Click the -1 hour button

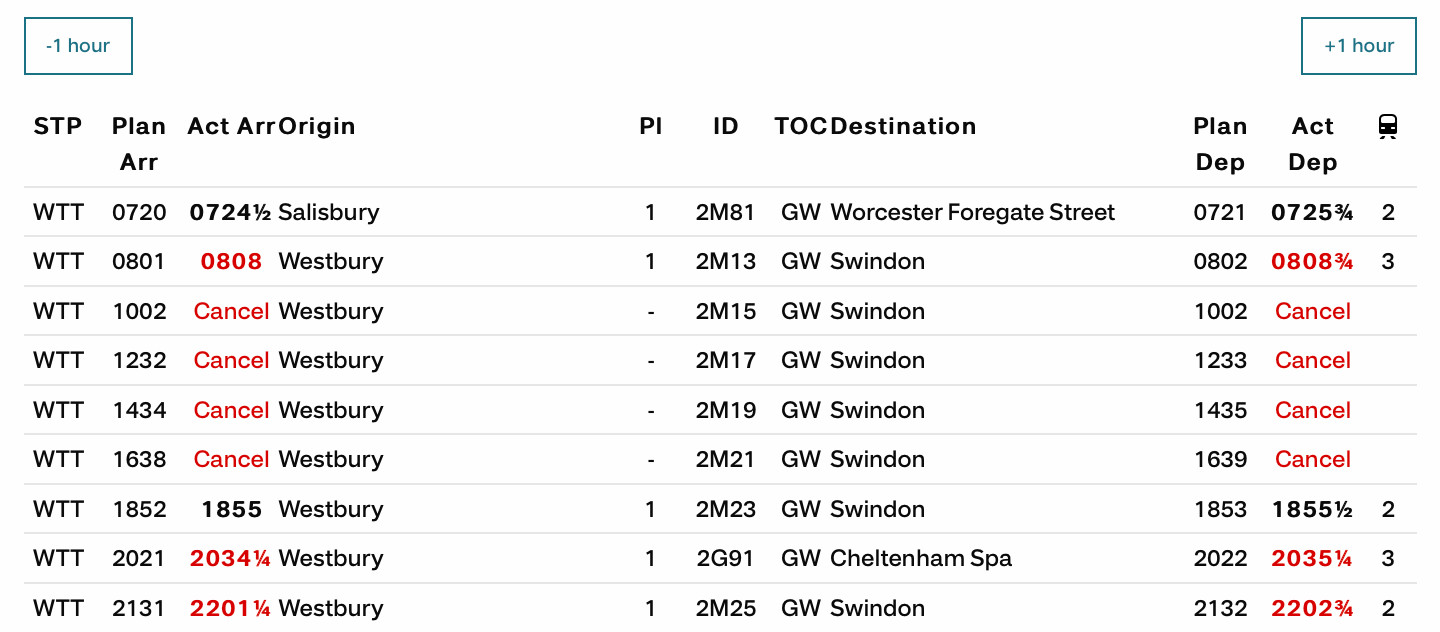click(78, 46)
